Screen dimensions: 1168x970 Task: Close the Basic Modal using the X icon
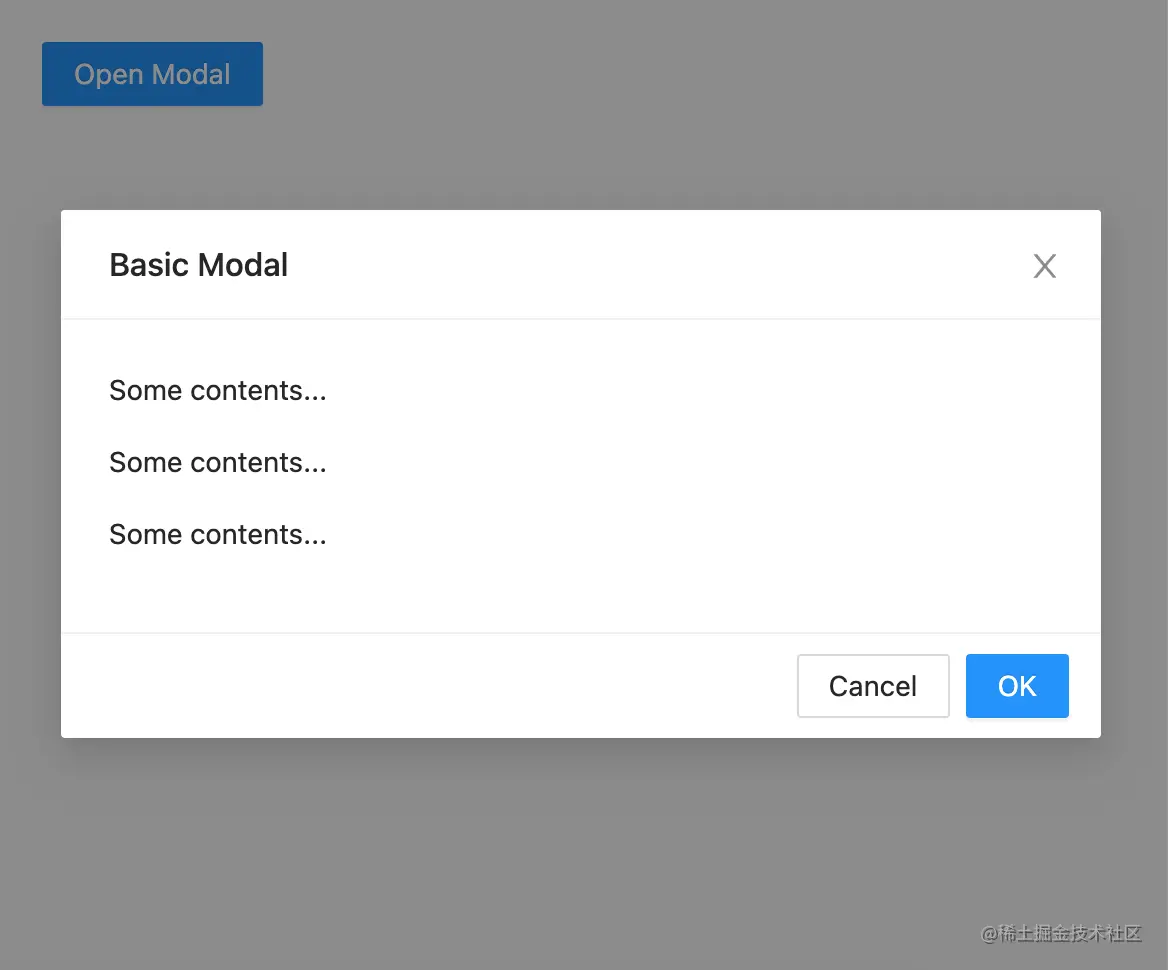pyautogui.click(x=1044, y=266)
